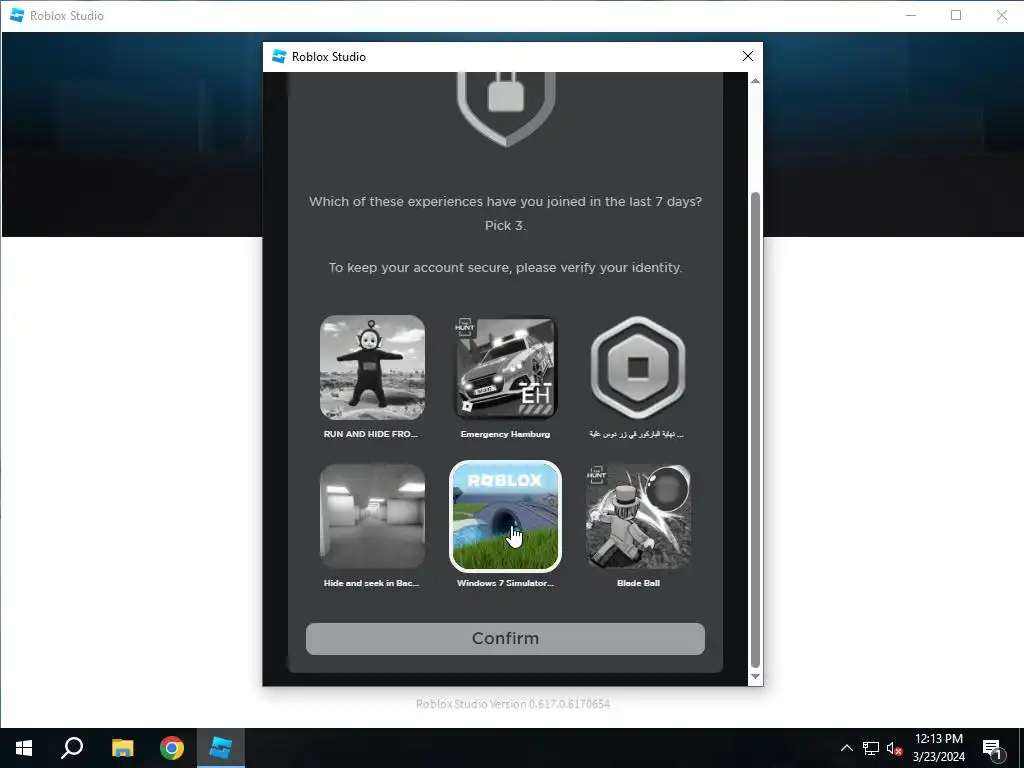Click the Confirm button

coord(505,638)
